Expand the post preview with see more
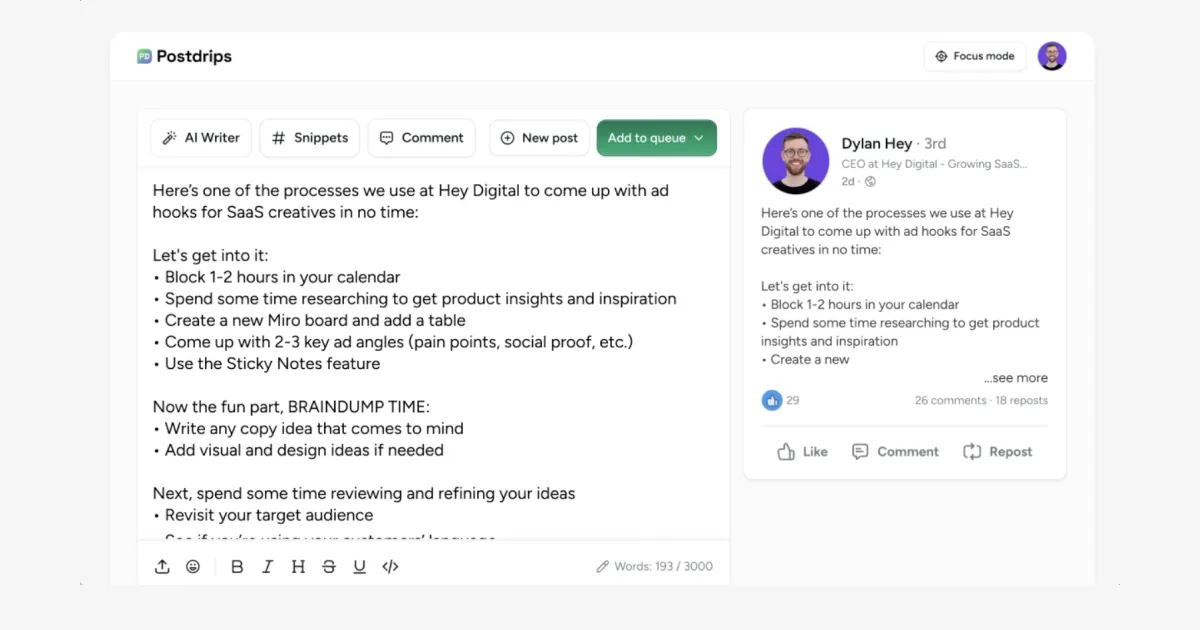 coord(1016,377)
